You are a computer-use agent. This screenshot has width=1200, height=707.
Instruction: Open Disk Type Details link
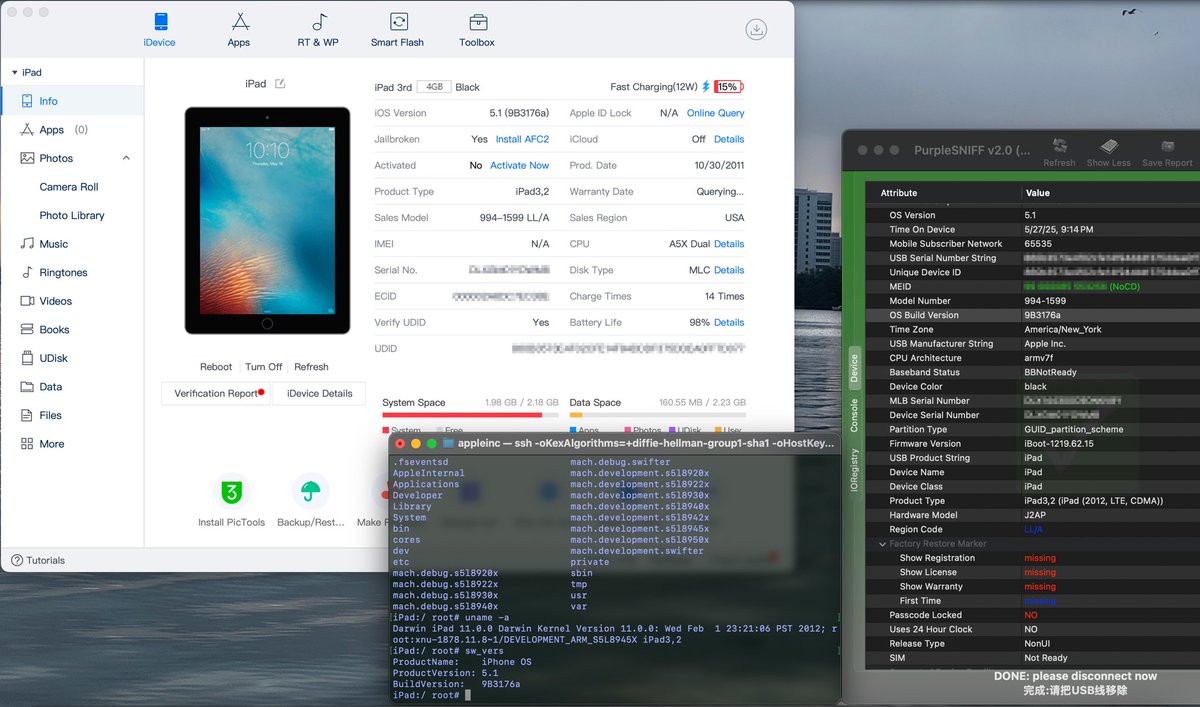click(x=729, y=270)
